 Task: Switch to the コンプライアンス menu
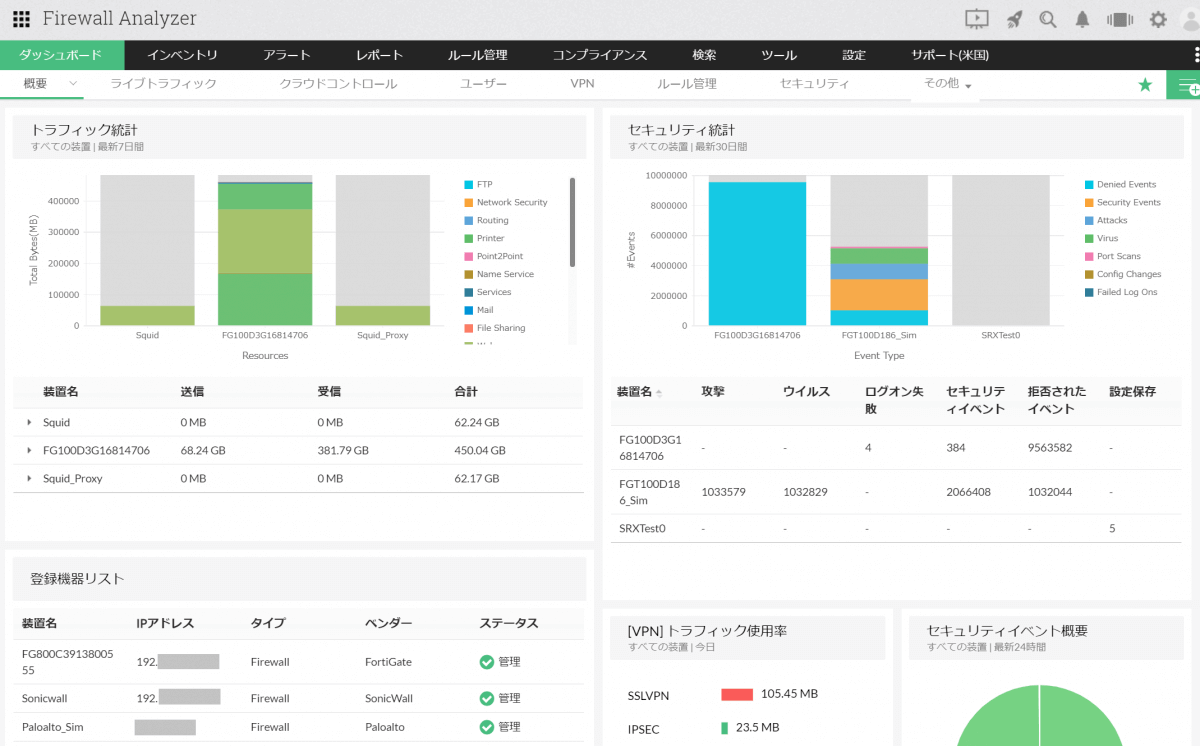[601, 55]
